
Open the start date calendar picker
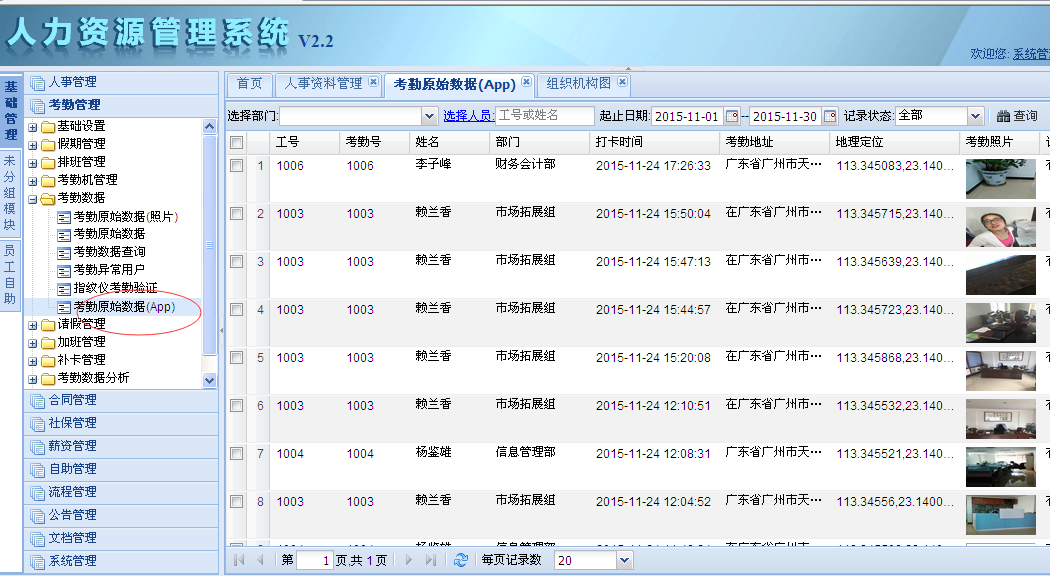(x=732, y=116)
